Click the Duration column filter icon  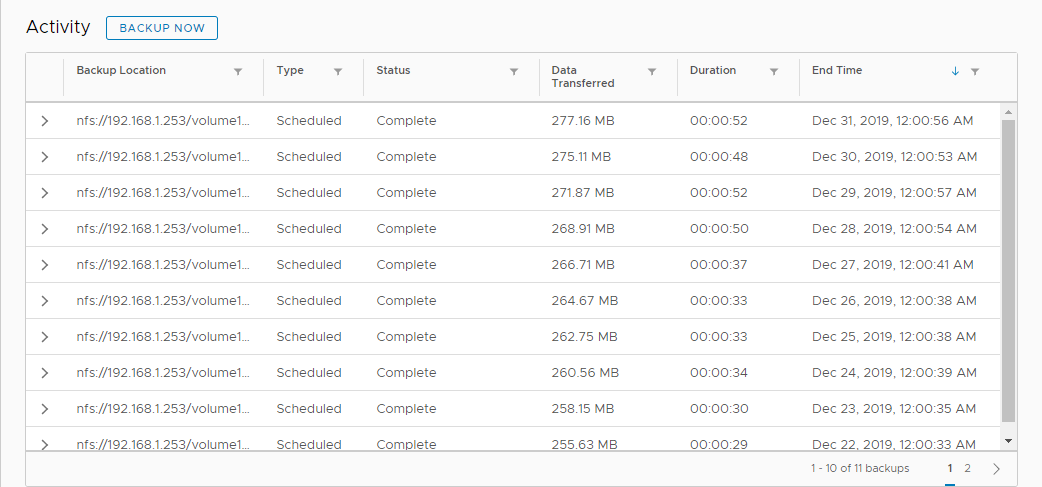774,72
